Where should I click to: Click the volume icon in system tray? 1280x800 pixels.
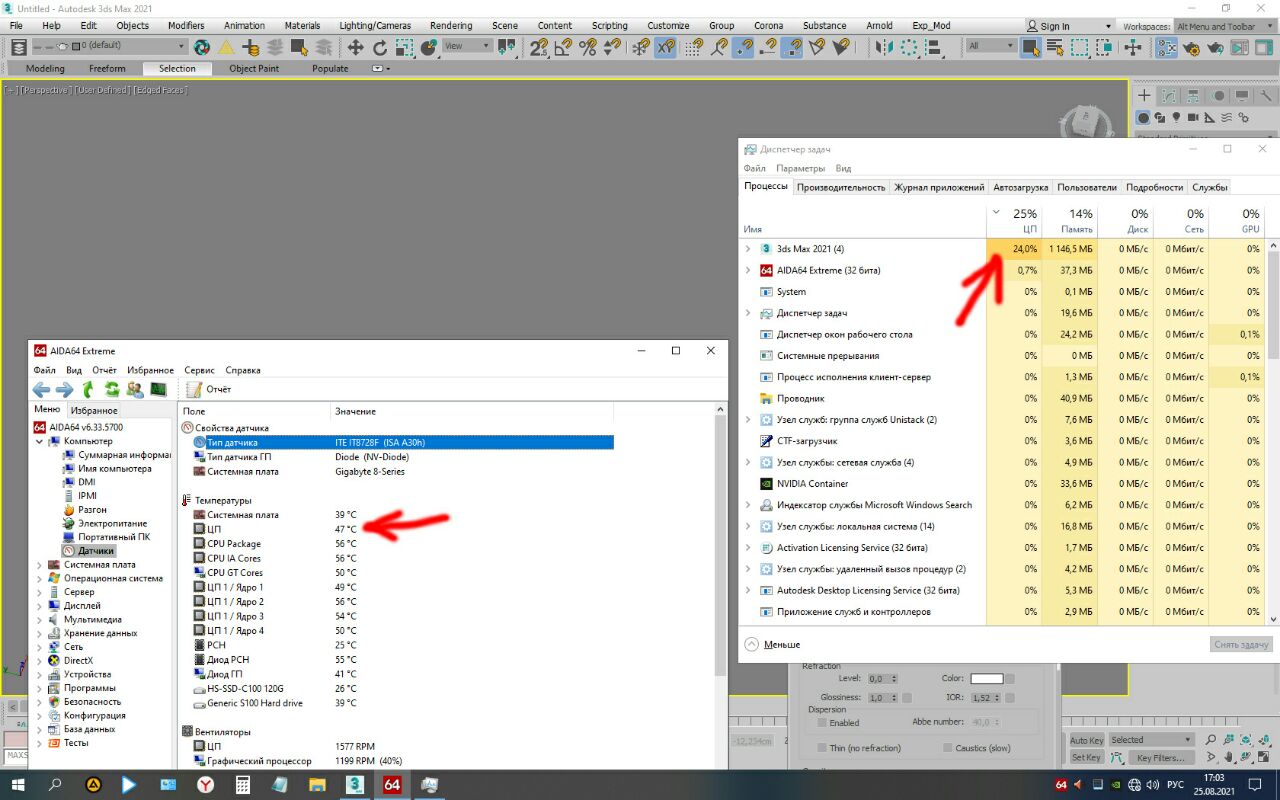pyautogui.click(x=1155, y=785)
